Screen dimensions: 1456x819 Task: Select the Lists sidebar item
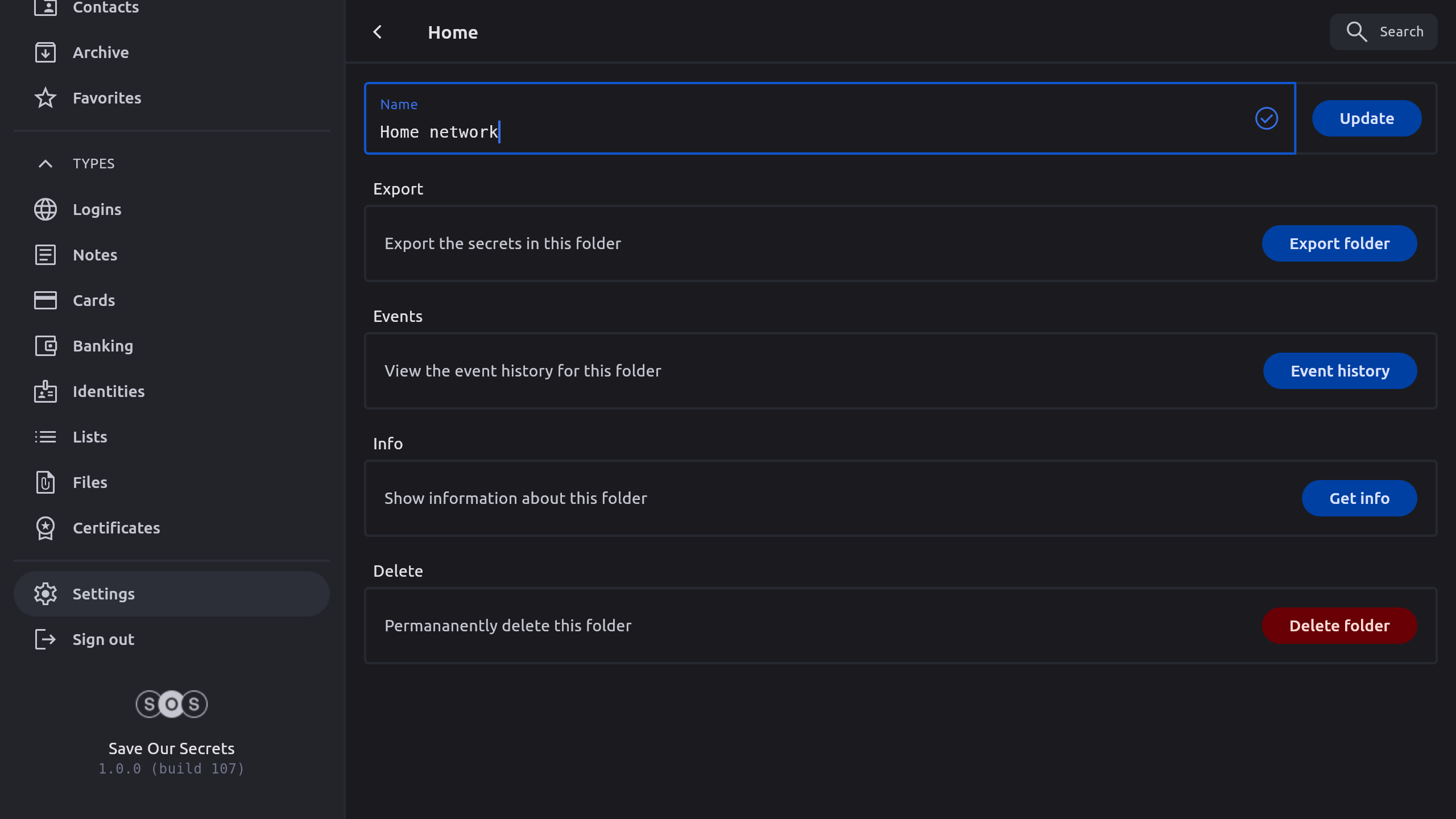pyautogui.click(x=90, y=437)
